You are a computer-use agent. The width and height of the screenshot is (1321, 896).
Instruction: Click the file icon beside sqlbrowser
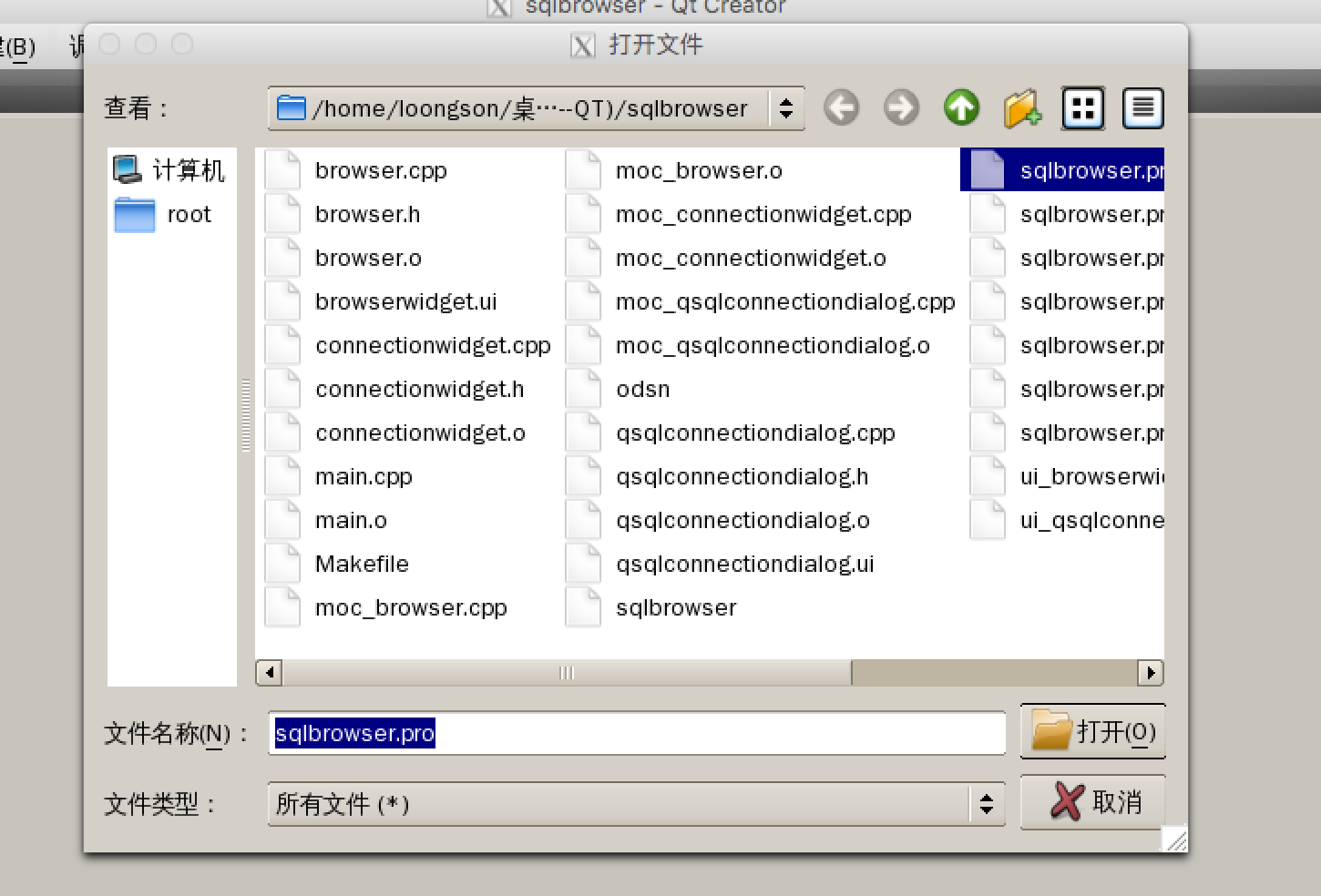tap(583, 607)
